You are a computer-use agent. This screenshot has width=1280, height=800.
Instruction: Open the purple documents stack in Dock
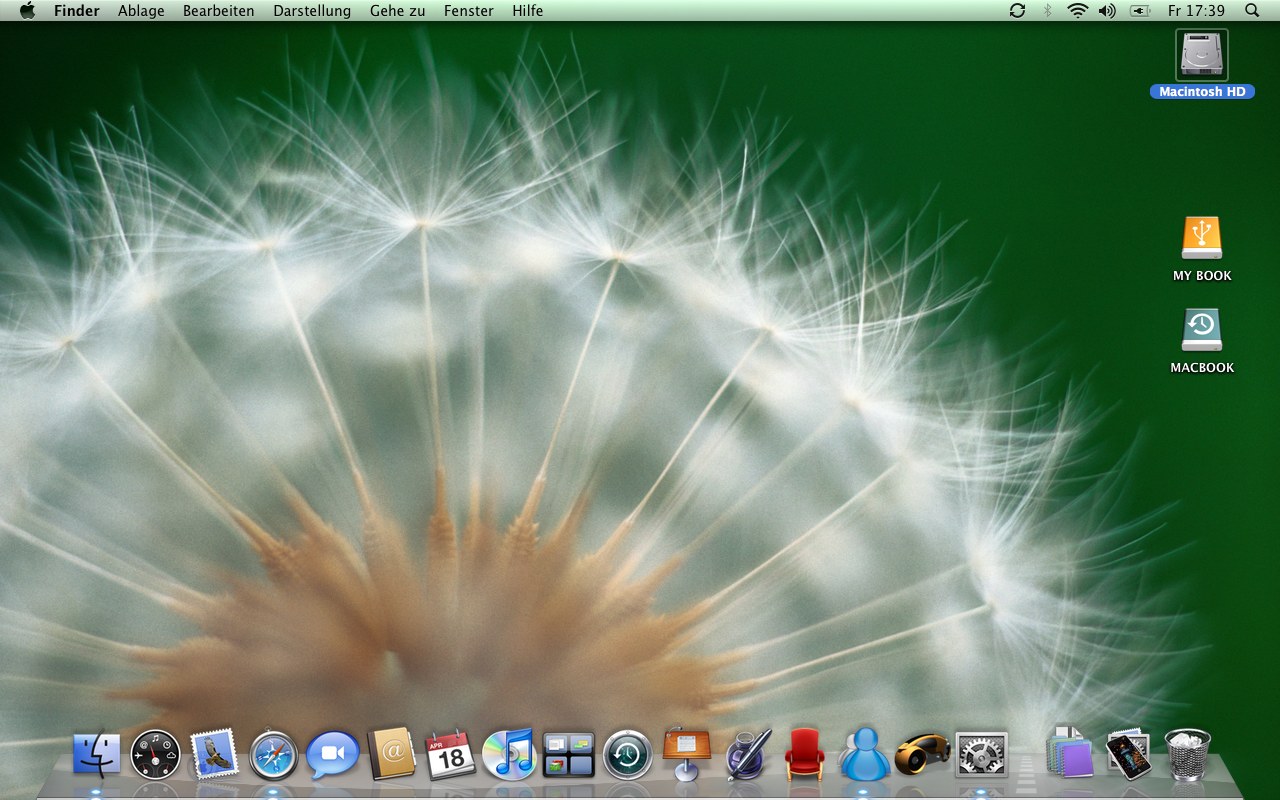[1070, 752]
